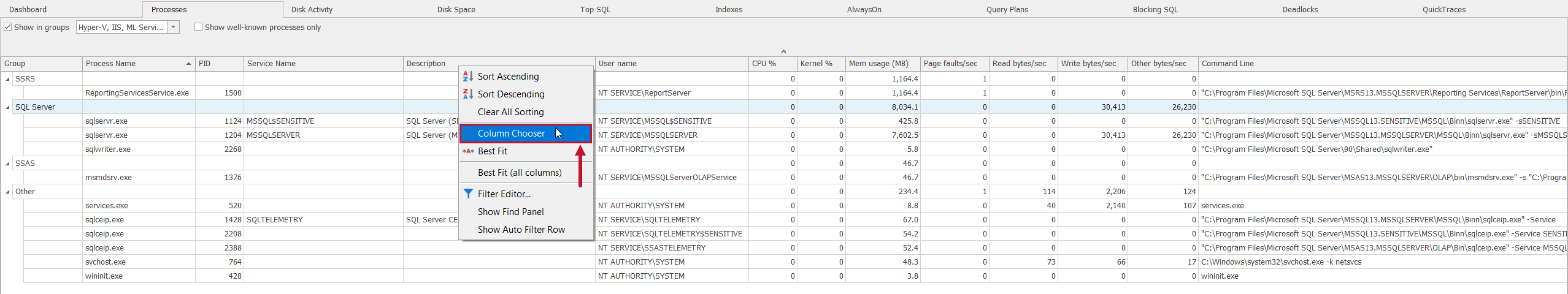
Task: Enable Show well-known processes only checkbox
Action: pyautogui.click(x=198, y=27)
